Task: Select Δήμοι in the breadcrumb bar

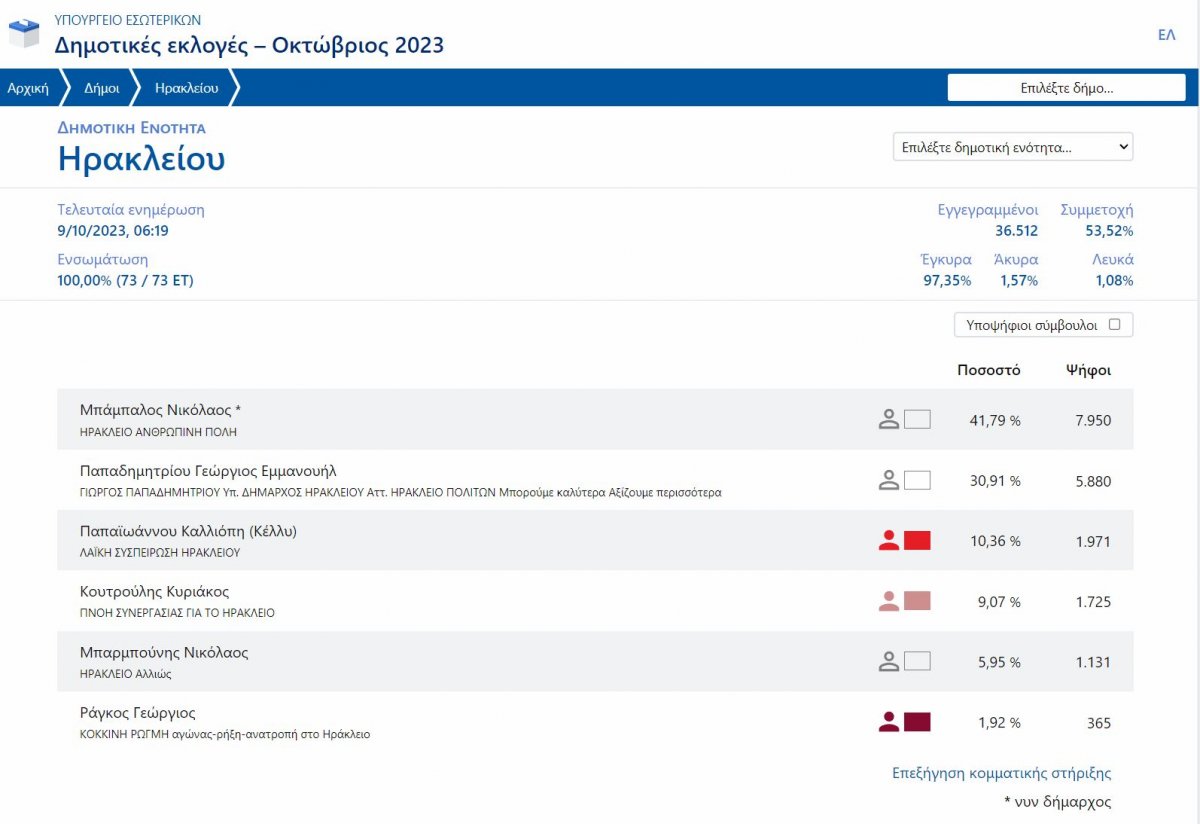Action: (102, 88)
